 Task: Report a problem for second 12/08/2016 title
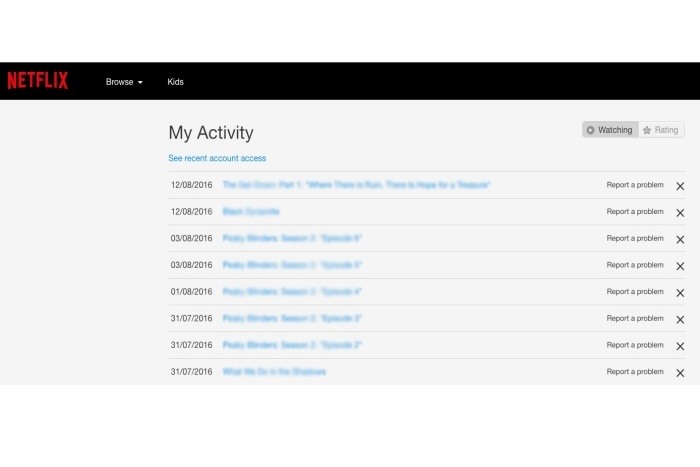635,212
